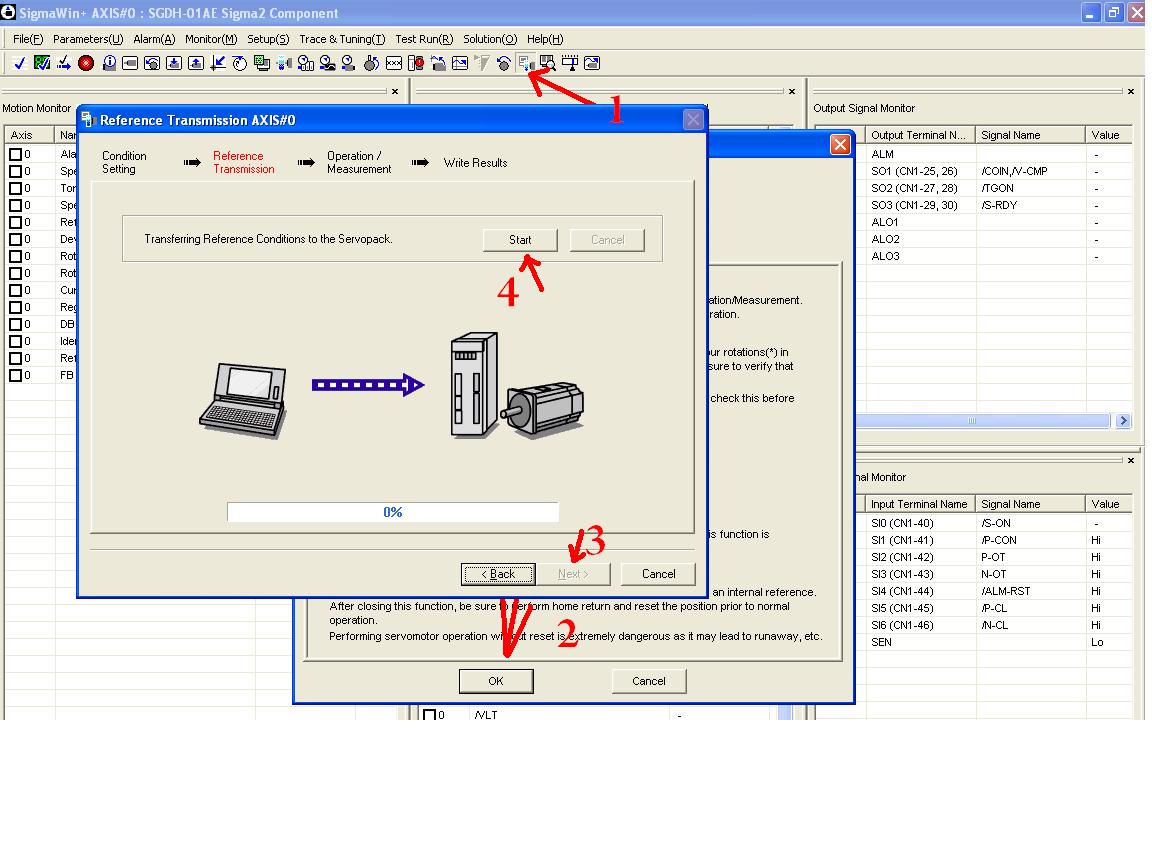This screenshot has width=1152, height=864.
Task: Toggle the 'FB' row checkbox in Motion Monitor
Action: pyautogui.click(x=15, y=375)
